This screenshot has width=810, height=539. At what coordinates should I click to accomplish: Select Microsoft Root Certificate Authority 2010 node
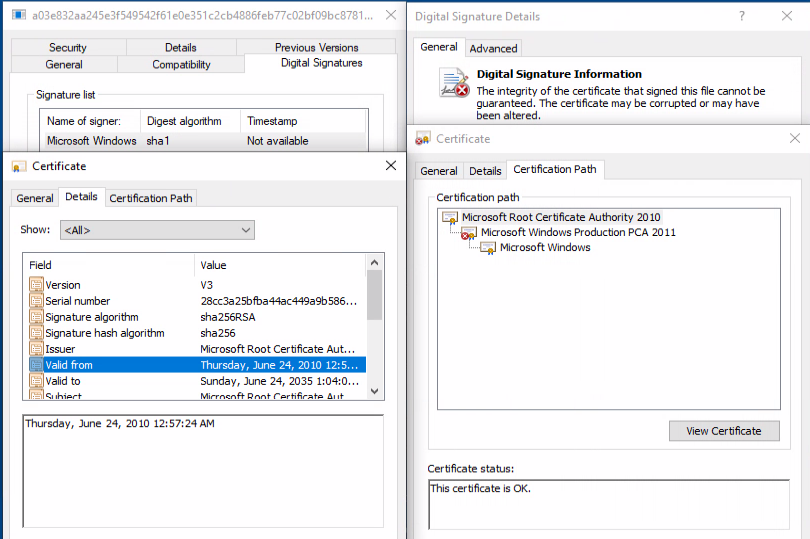[x=560, y=217]
